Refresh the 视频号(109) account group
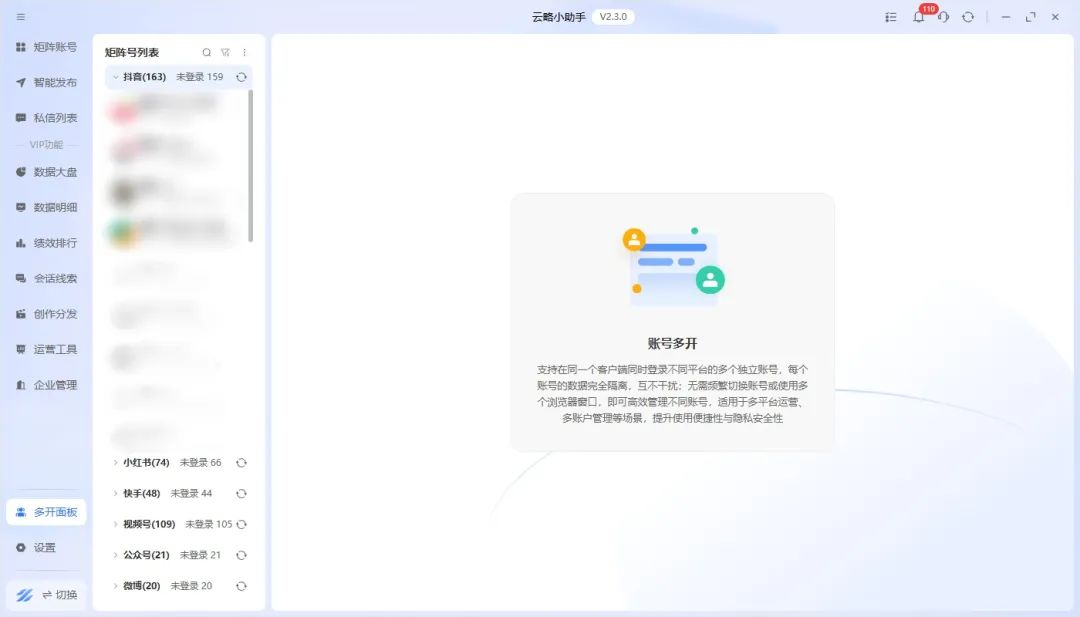The height and width of the screenshot is (617, 1080). coord(241,524)
